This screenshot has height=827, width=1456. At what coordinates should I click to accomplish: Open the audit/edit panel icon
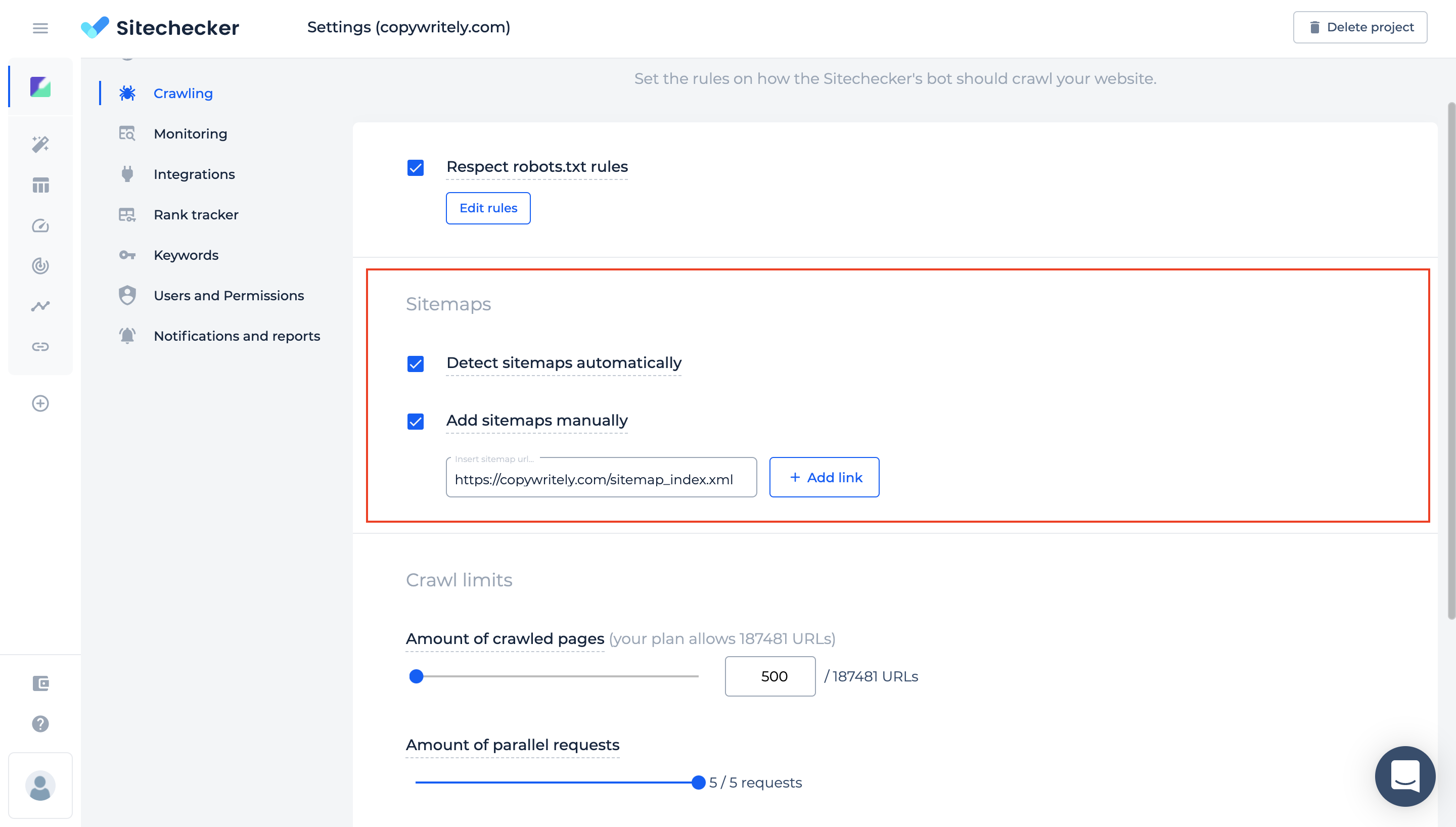click(40, 144)
